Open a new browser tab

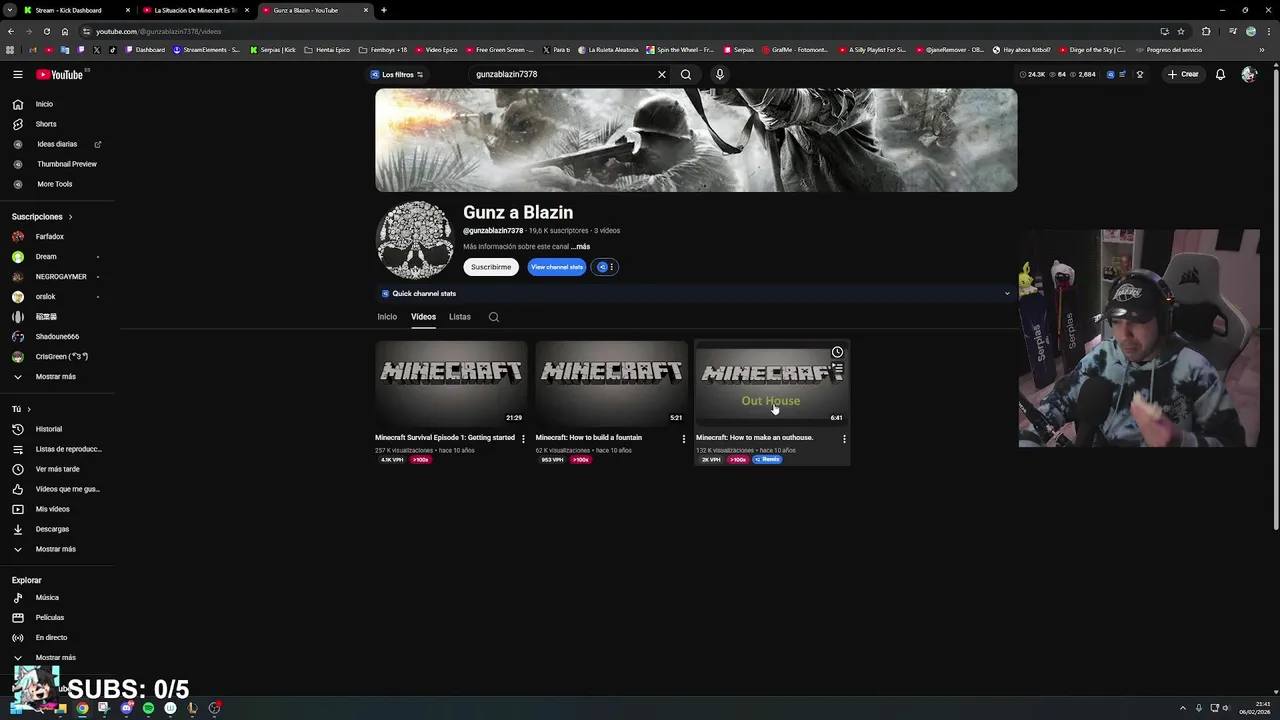coord(384,10)
